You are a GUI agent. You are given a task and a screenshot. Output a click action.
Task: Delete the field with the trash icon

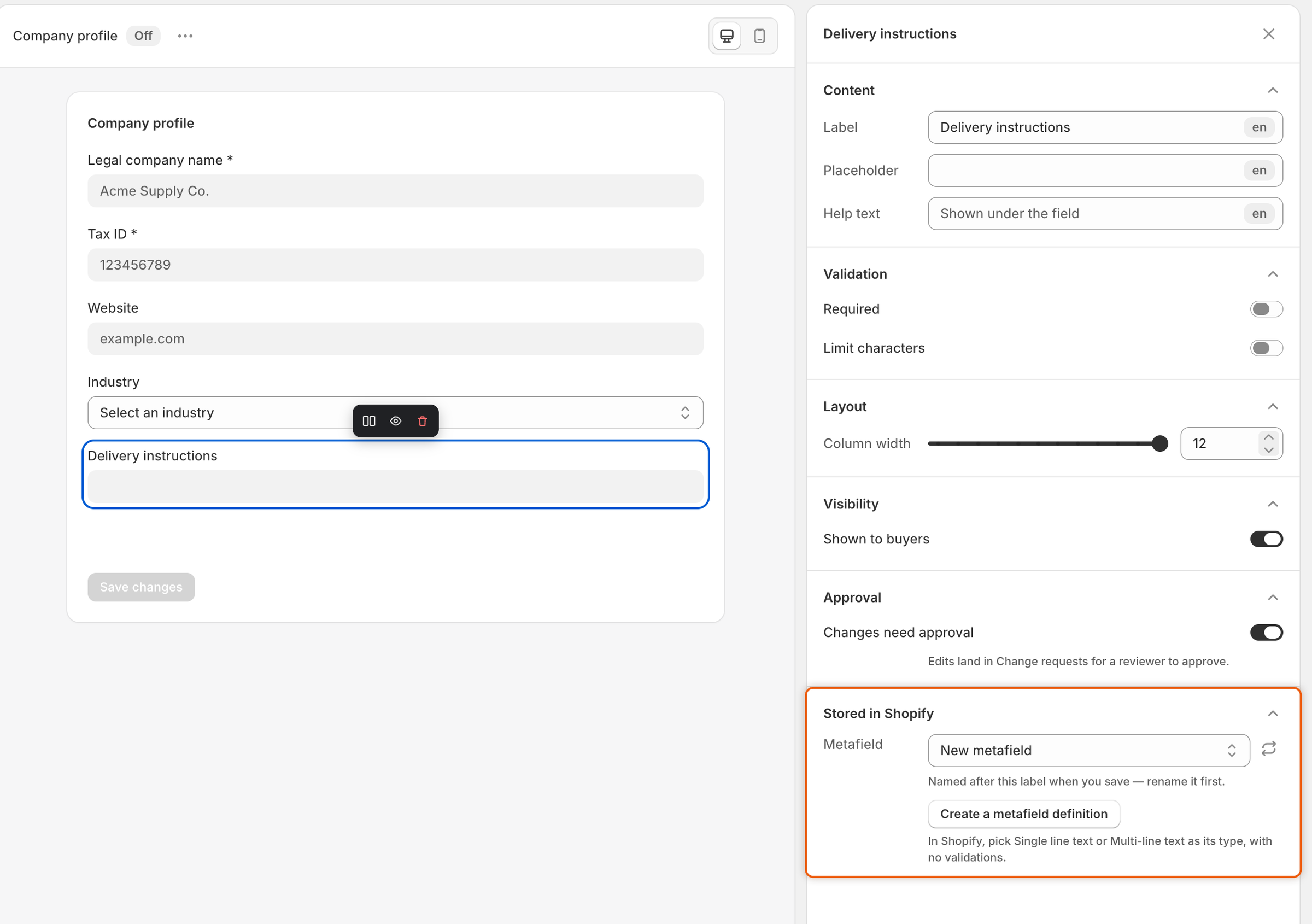click(422, 421)
